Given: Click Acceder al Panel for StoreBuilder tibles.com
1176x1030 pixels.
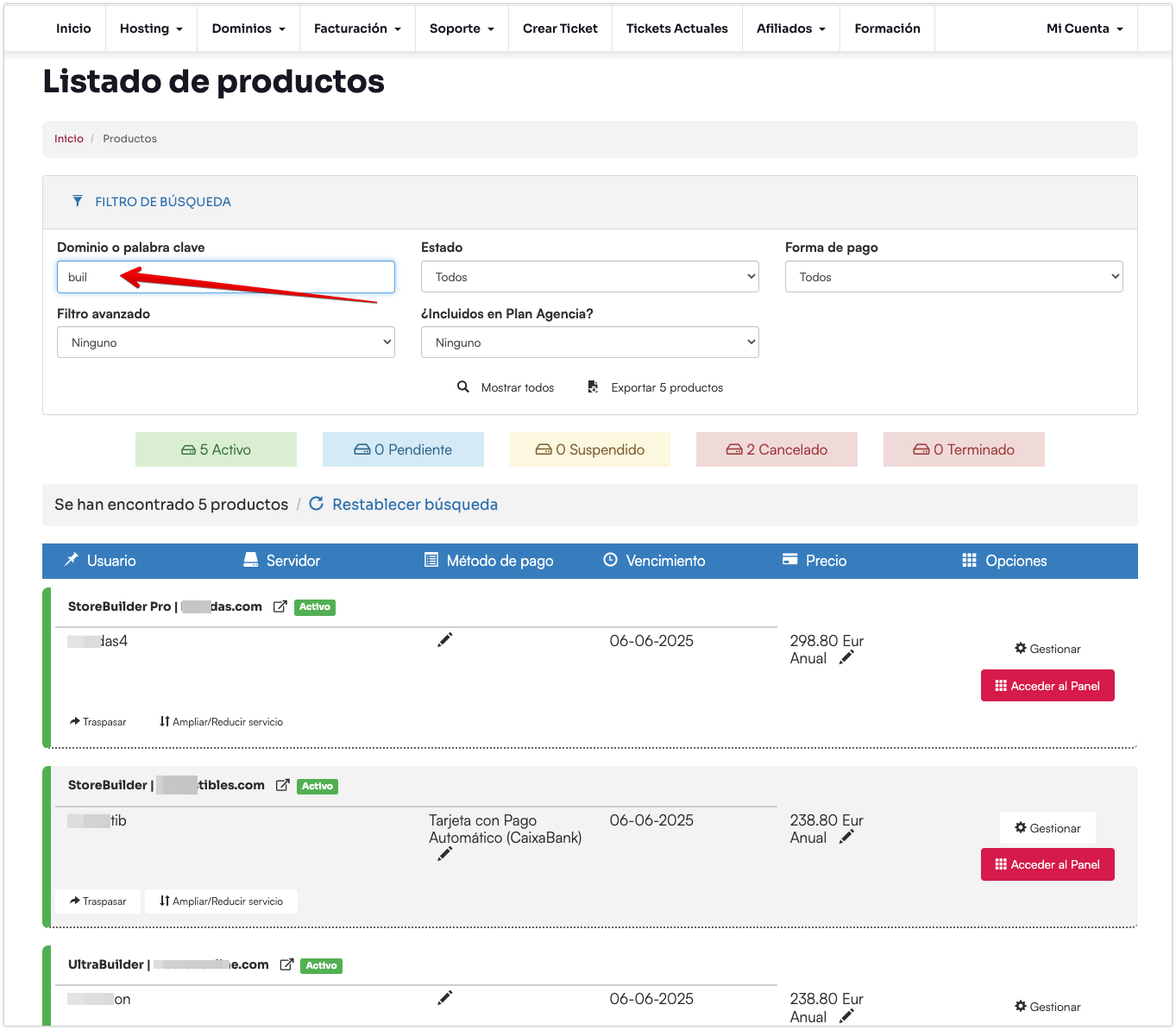Looking at the screenshot, I should 1047,864.
